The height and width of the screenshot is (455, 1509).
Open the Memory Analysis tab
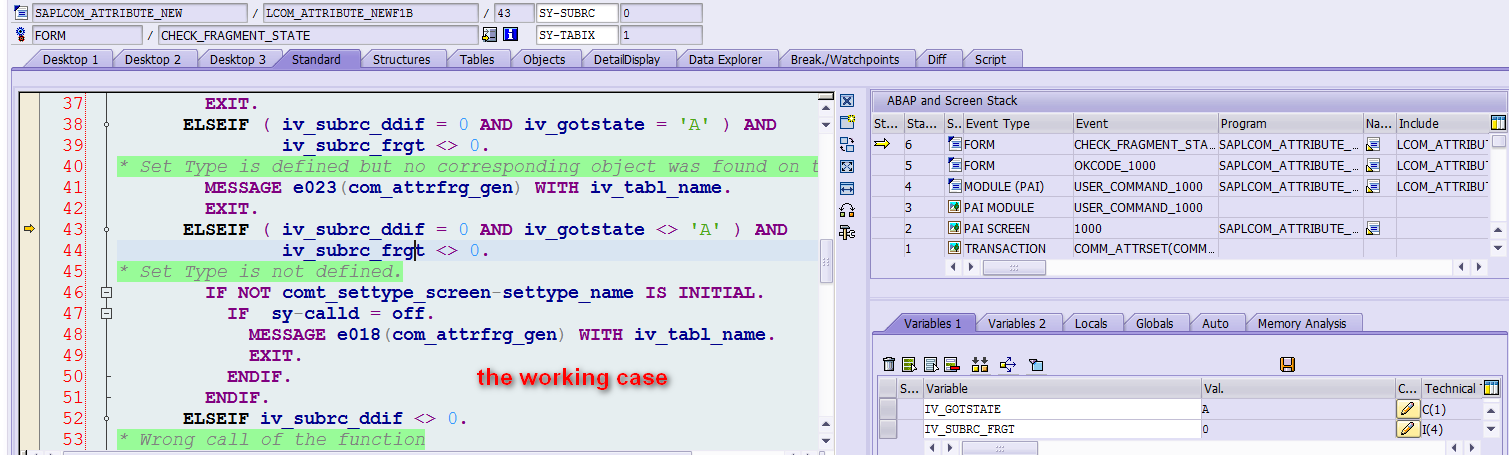coord(1302,323)
